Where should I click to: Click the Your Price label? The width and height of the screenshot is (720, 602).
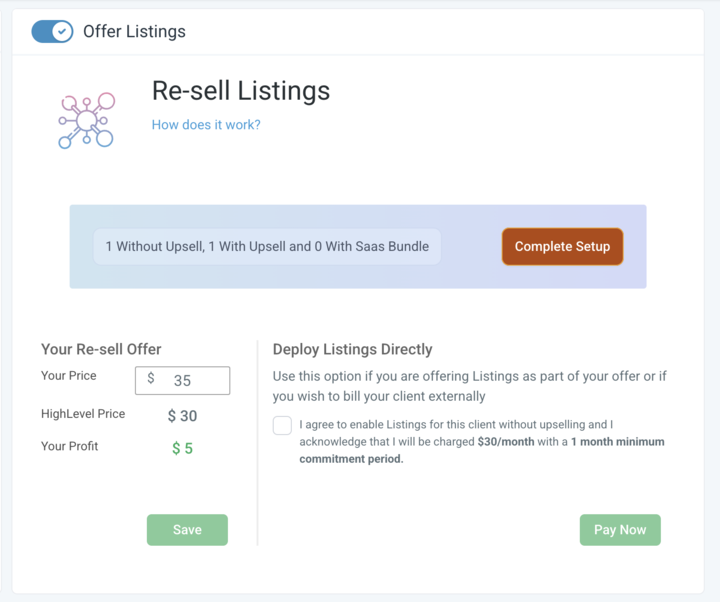point(70,378)
